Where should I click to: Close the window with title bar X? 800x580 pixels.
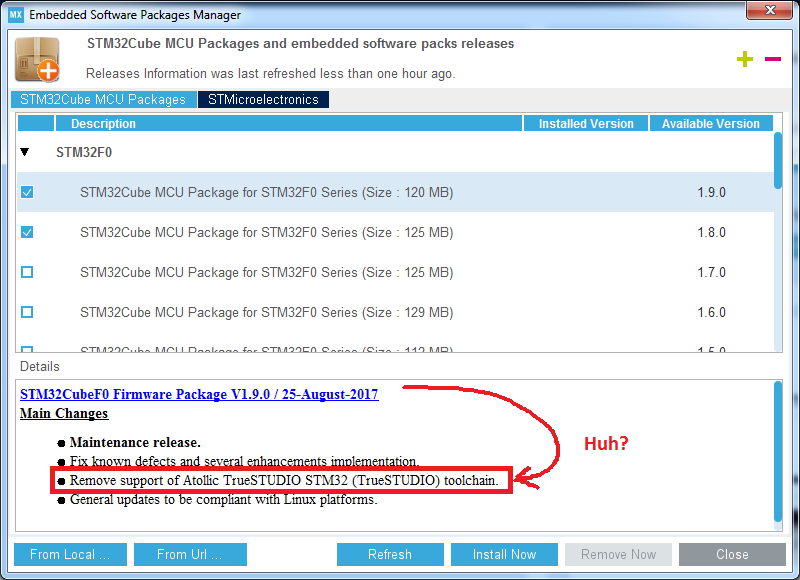pyautogui.click(x=770, y=10)
